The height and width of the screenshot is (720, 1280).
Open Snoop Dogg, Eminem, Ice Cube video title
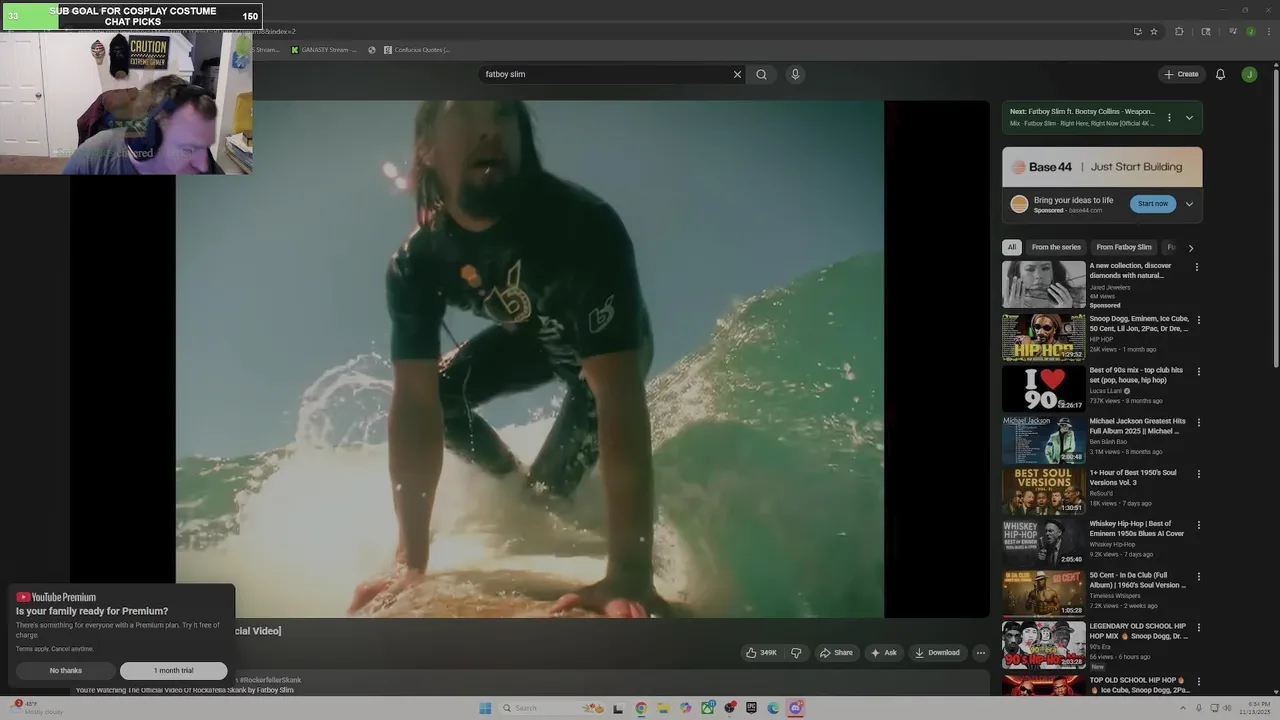click(1139, 324)
